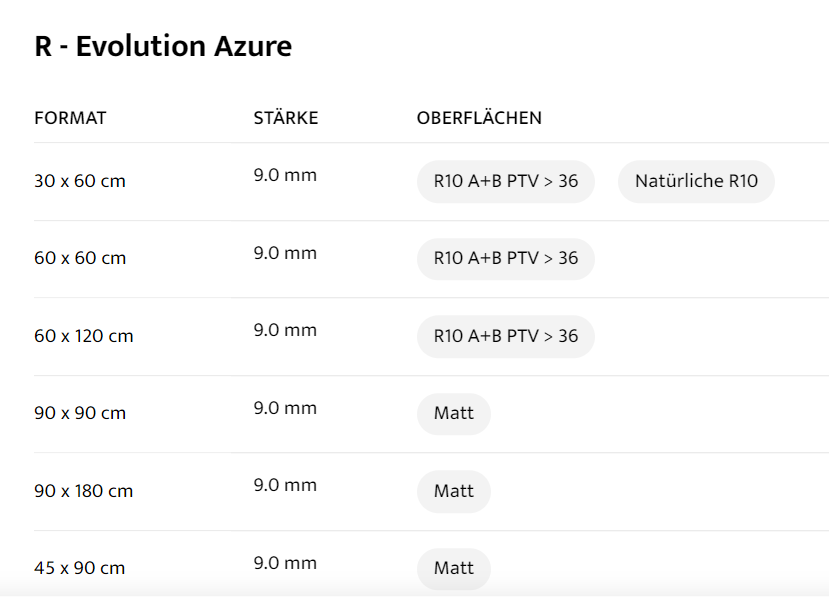Click the FORMAT column header

pos(70,118)
